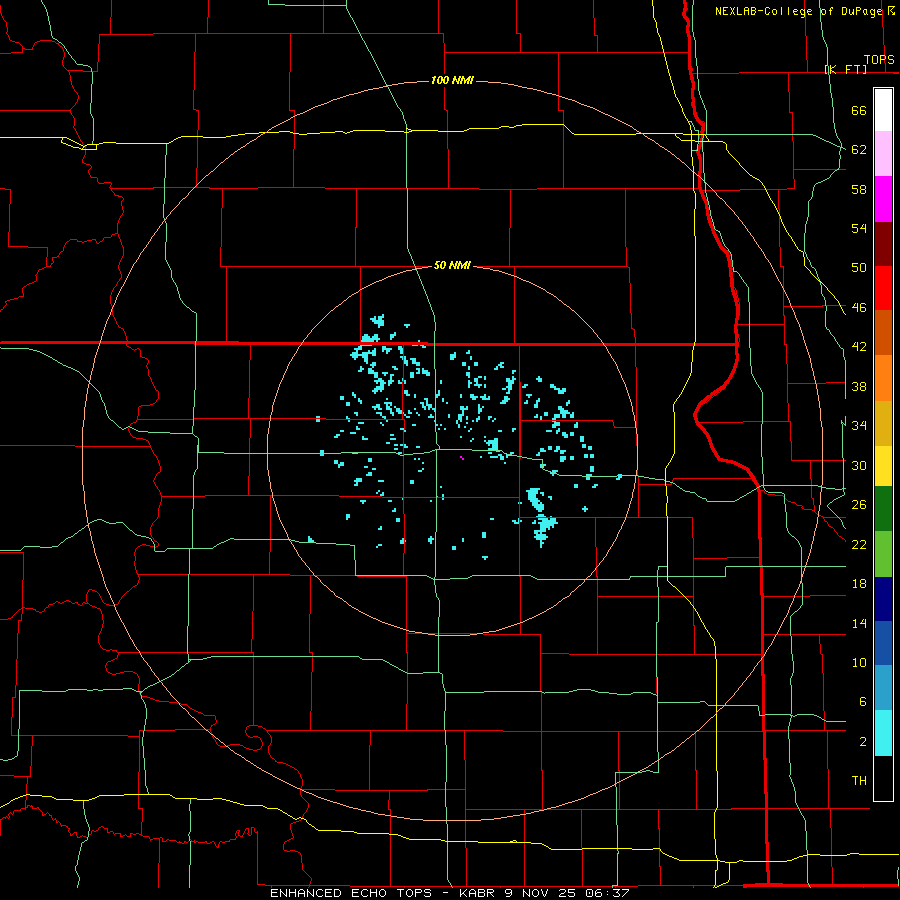
Task: Click the legend value 22
Action: pyautogui.click(x=859, y=544)
